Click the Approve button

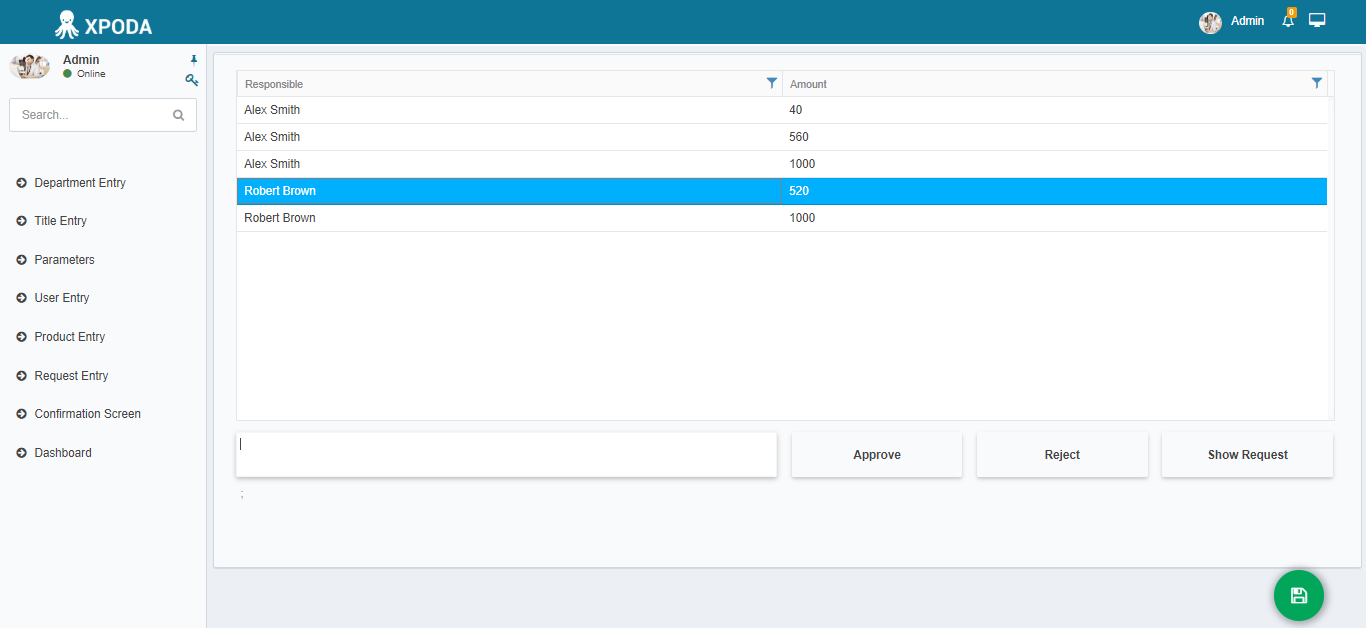[877, 455]
